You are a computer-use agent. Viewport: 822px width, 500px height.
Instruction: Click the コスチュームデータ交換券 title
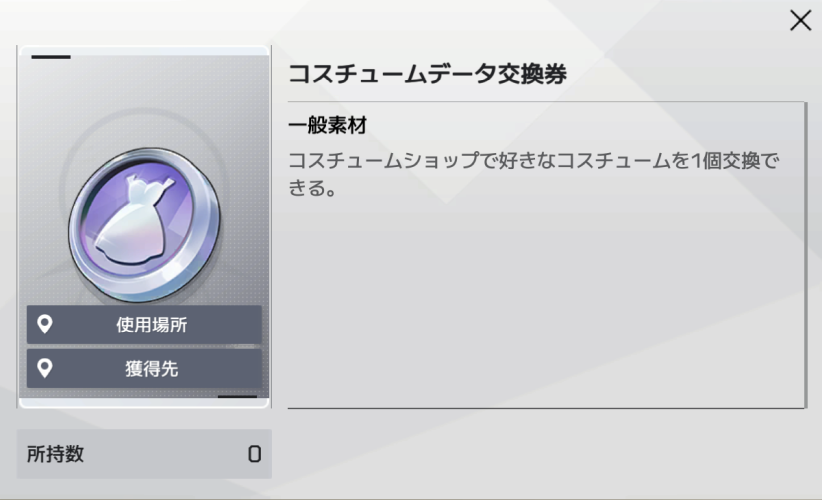point(427,73)
